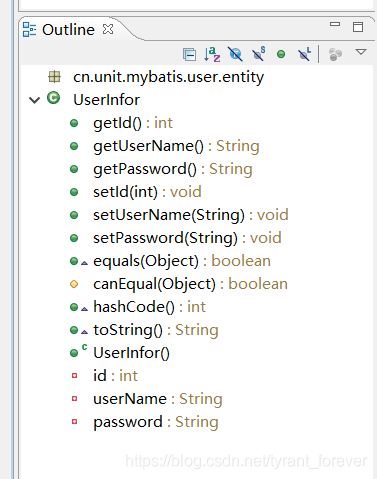Click override icon next to equals(Object)
377x479 pixels.
[x=84, y=263]
